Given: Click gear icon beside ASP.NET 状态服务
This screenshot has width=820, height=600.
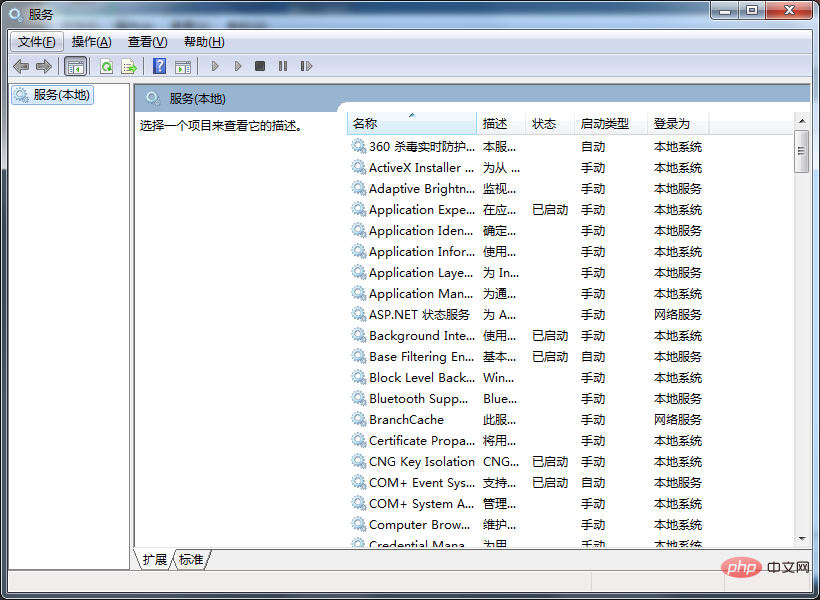Looking at the screenshot, I should tap(358, 314).
